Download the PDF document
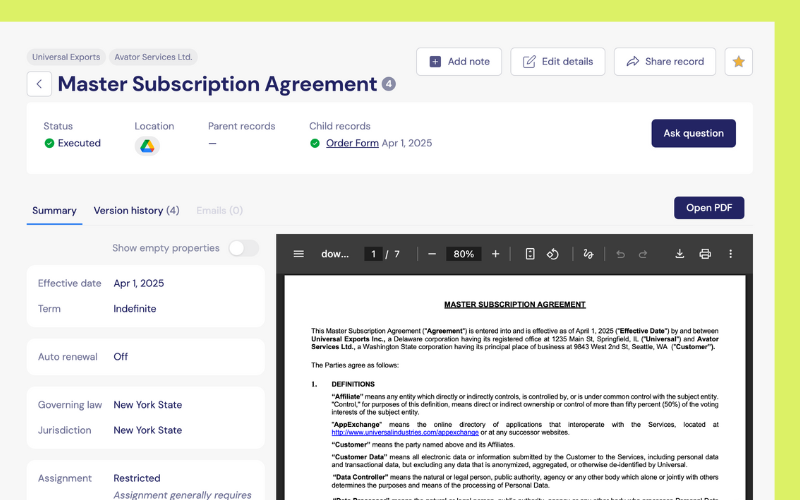 680,254
